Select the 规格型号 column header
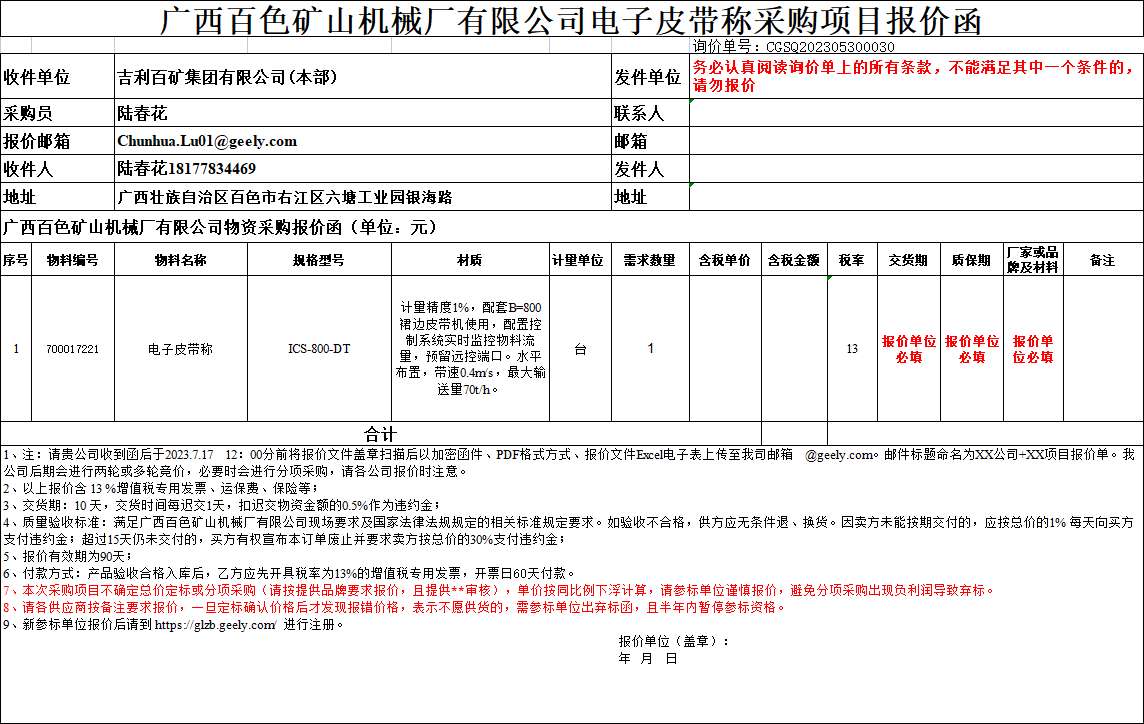 (319, 260)
